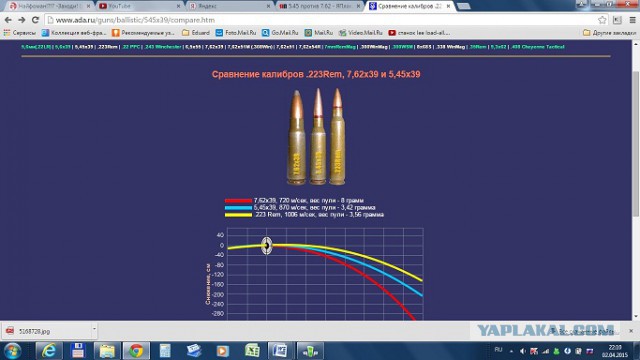Image resolution: width=640 pixels, height=360 pixels.
Task: Reload the ada.ru page
Action: click(35, 20)
